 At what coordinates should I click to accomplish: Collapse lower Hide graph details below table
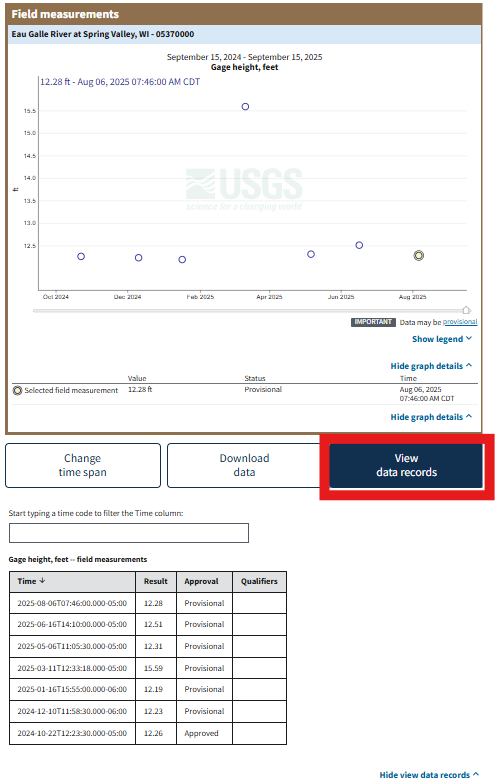tap(431, 416)
